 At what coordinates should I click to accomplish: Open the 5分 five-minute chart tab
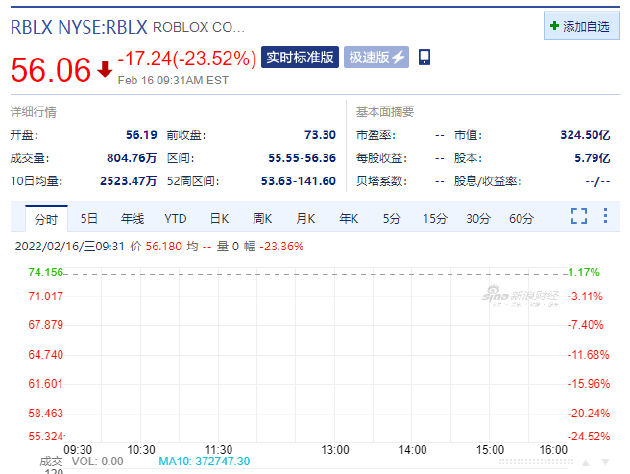(391, 219)
